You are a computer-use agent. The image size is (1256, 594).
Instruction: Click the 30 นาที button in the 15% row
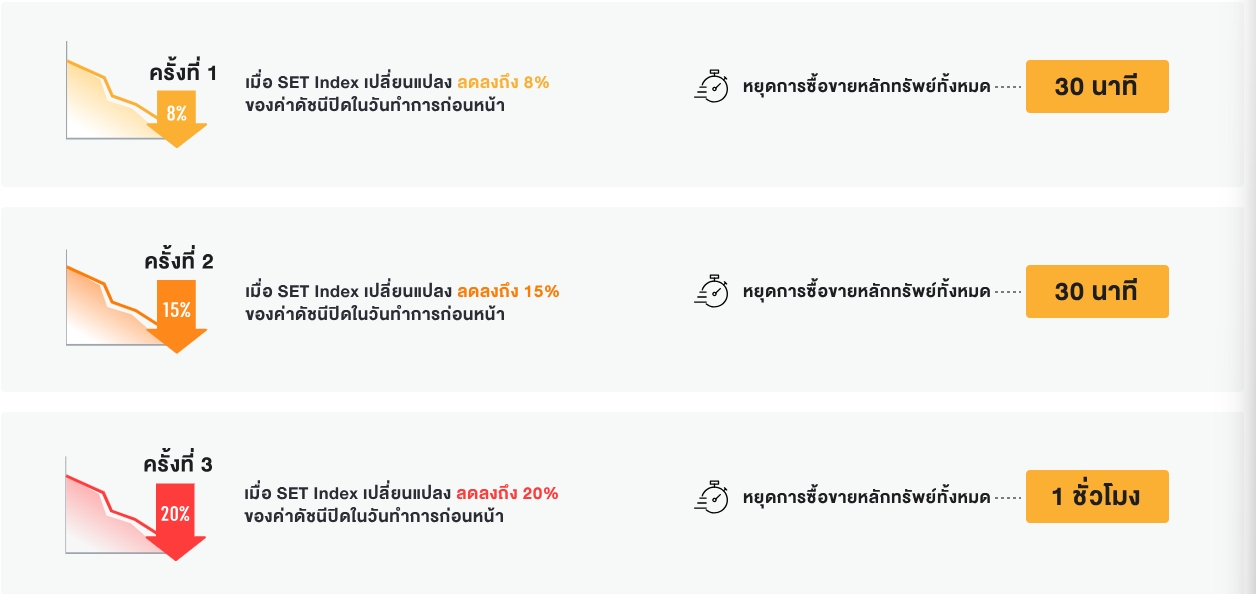pyautogui.click(x=1097, y=292)
